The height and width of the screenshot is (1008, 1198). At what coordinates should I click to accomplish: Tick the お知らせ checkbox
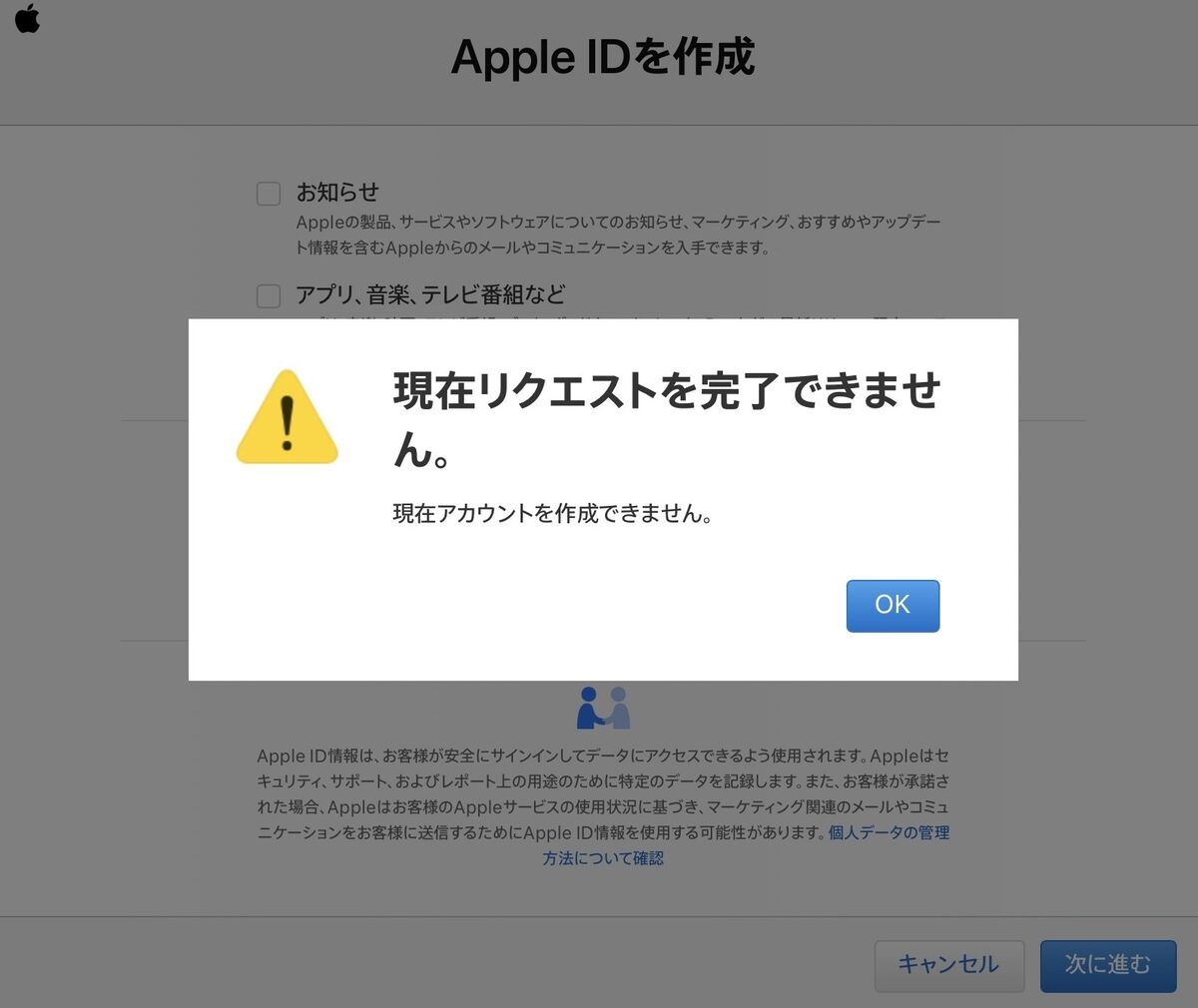tap(269, 194)
